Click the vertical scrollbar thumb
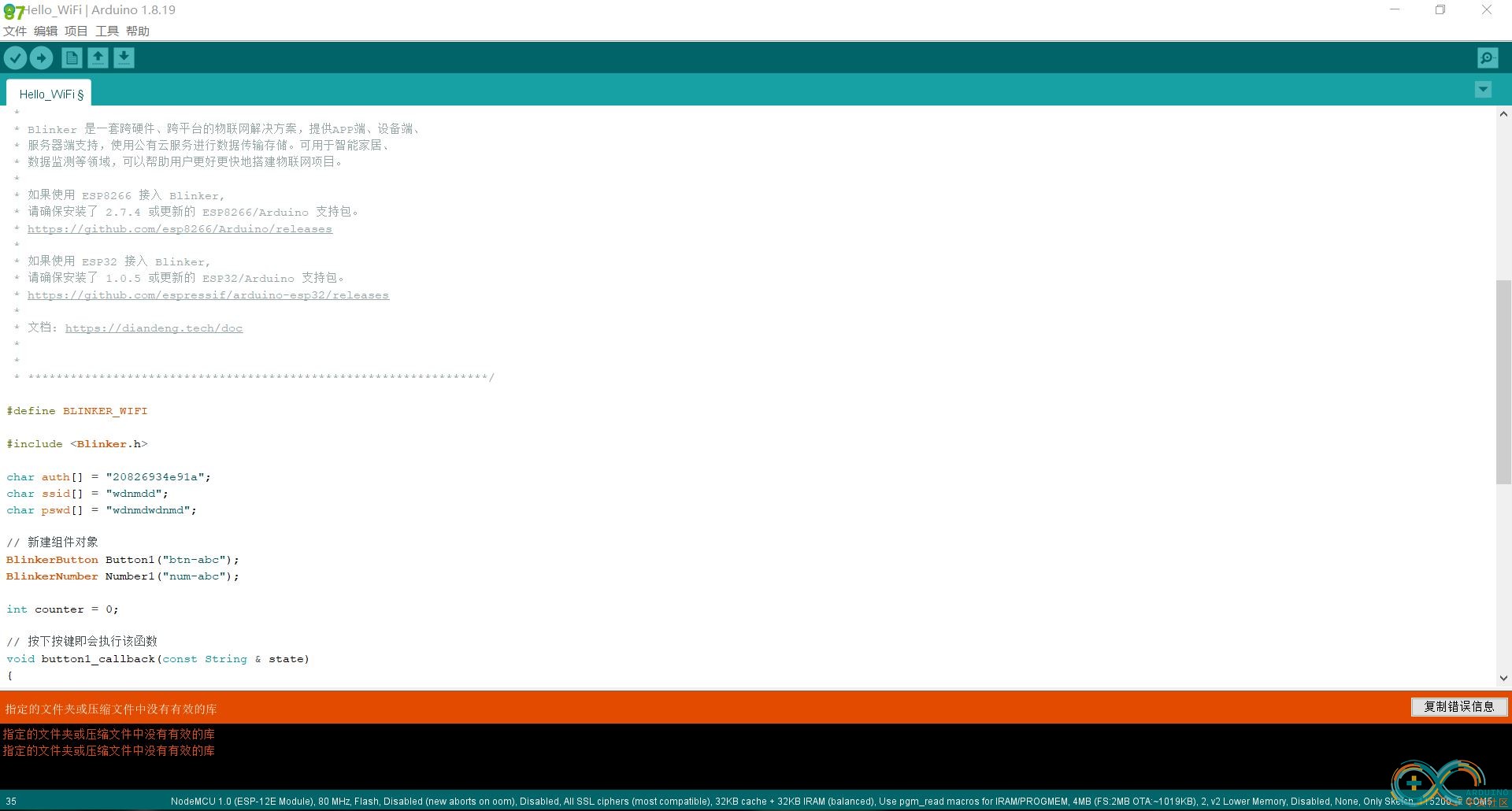This screenshot has height=811, width=1512. click(1503, 382)
